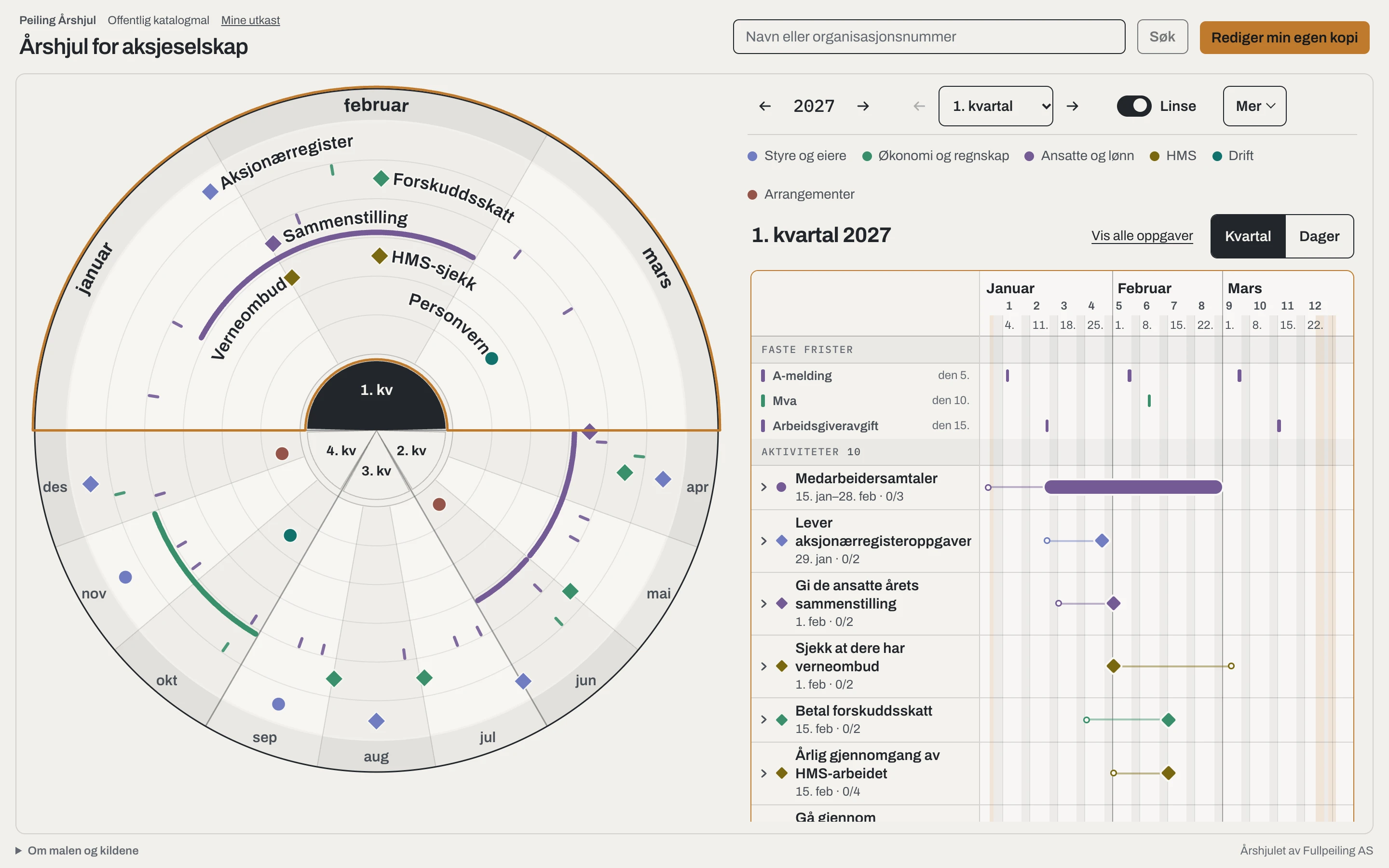Select the Personvern teal dot on the wheel

click(491, 359)
